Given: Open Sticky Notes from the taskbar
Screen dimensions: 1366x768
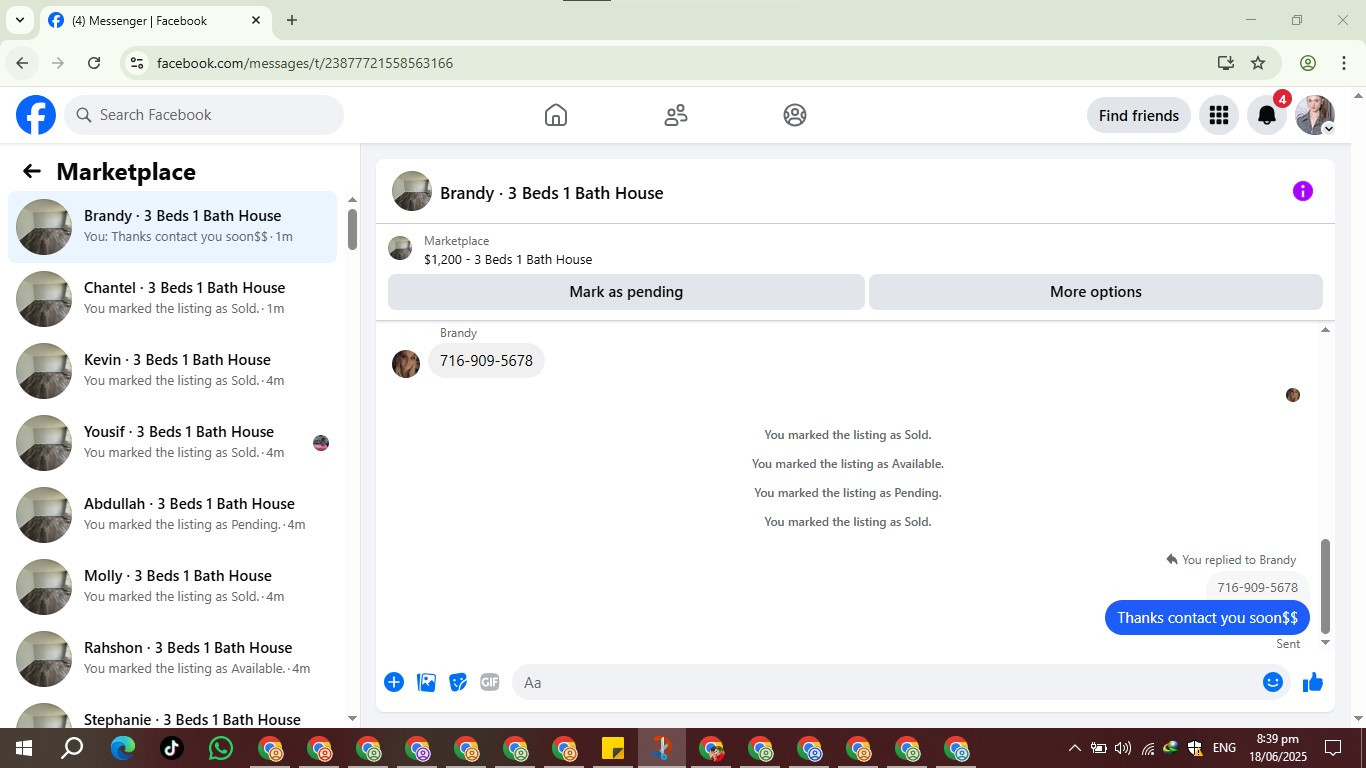Looking at the screenshot, I should coord(613,748).
